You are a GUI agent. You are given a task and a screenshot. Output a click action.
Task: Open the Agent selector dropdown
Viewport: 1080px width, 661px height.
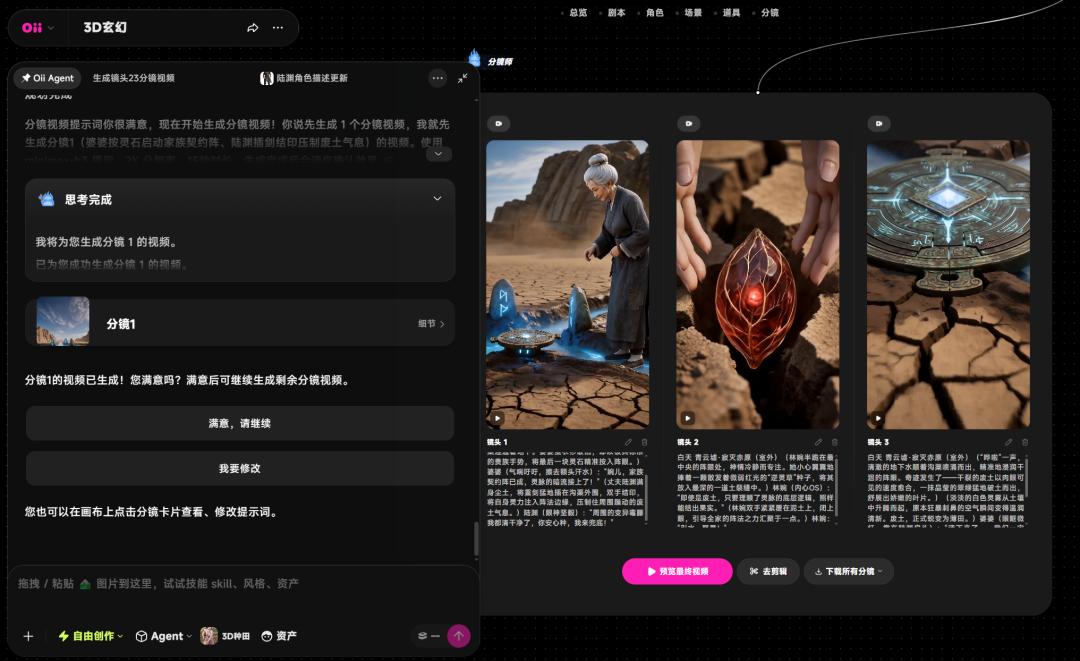click(163, 636)
